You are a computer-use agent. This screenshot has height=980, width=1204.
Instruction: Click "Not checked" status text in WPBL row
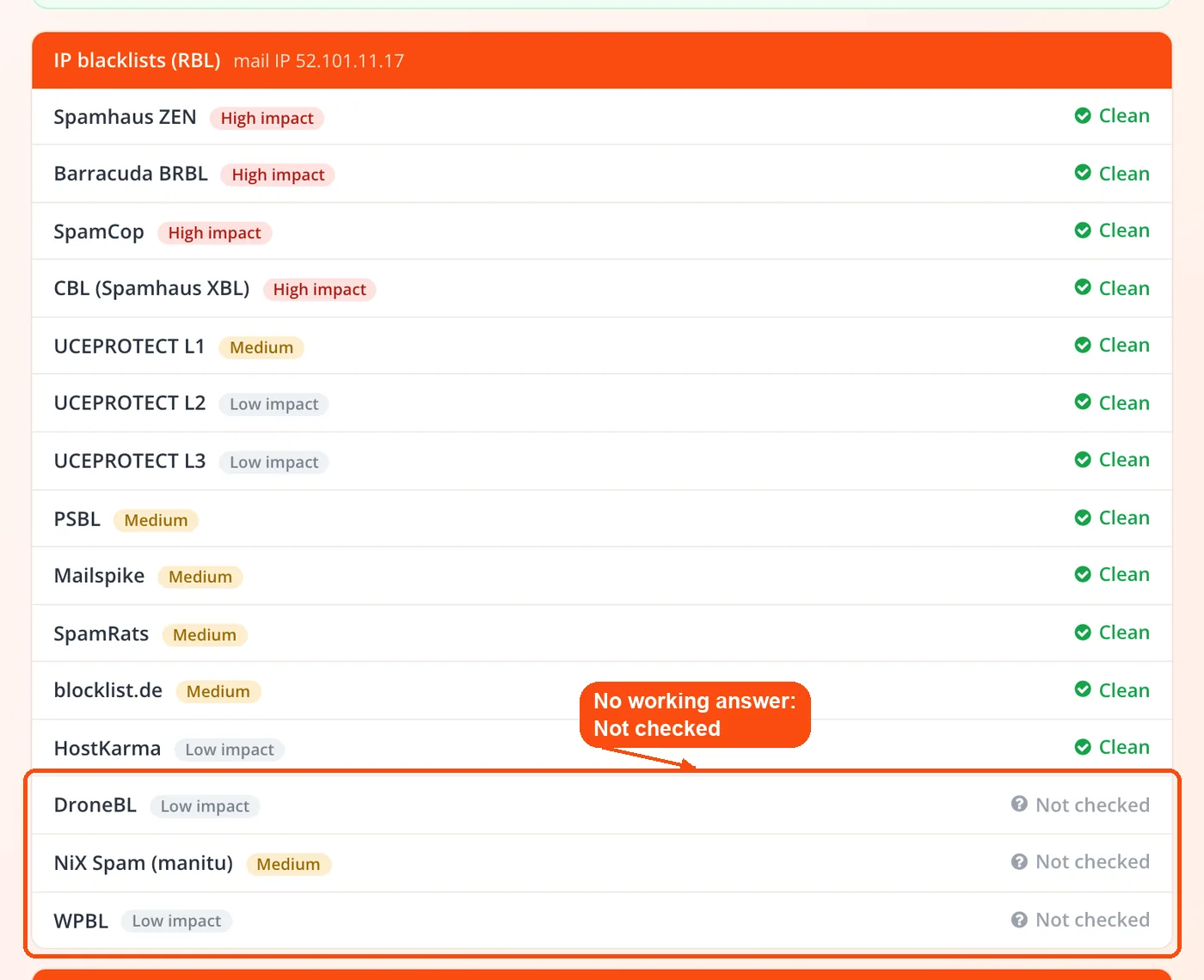[x=1092, y=920]
